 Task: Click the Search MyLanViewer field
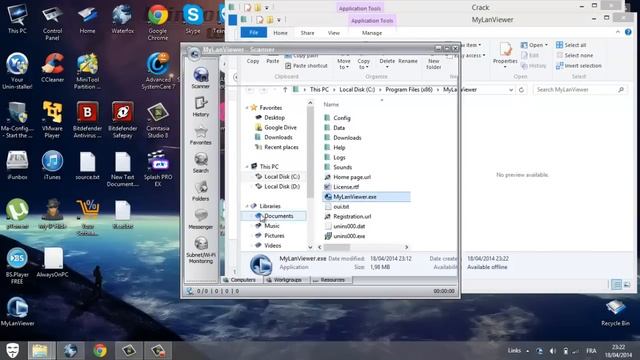(x=580, y=89)
